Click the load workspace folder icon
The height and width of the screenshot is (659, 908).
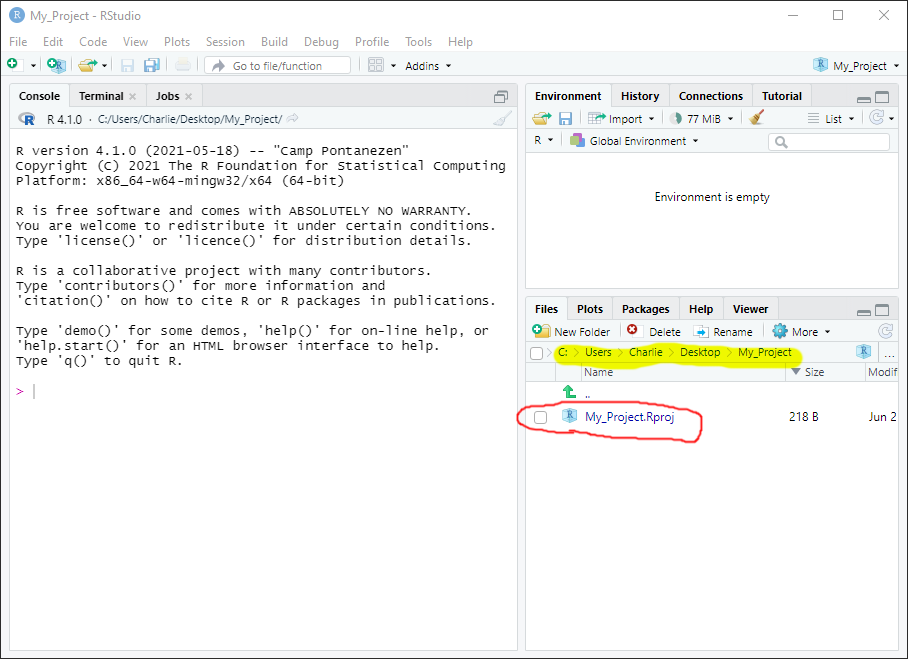coord(542,118)
